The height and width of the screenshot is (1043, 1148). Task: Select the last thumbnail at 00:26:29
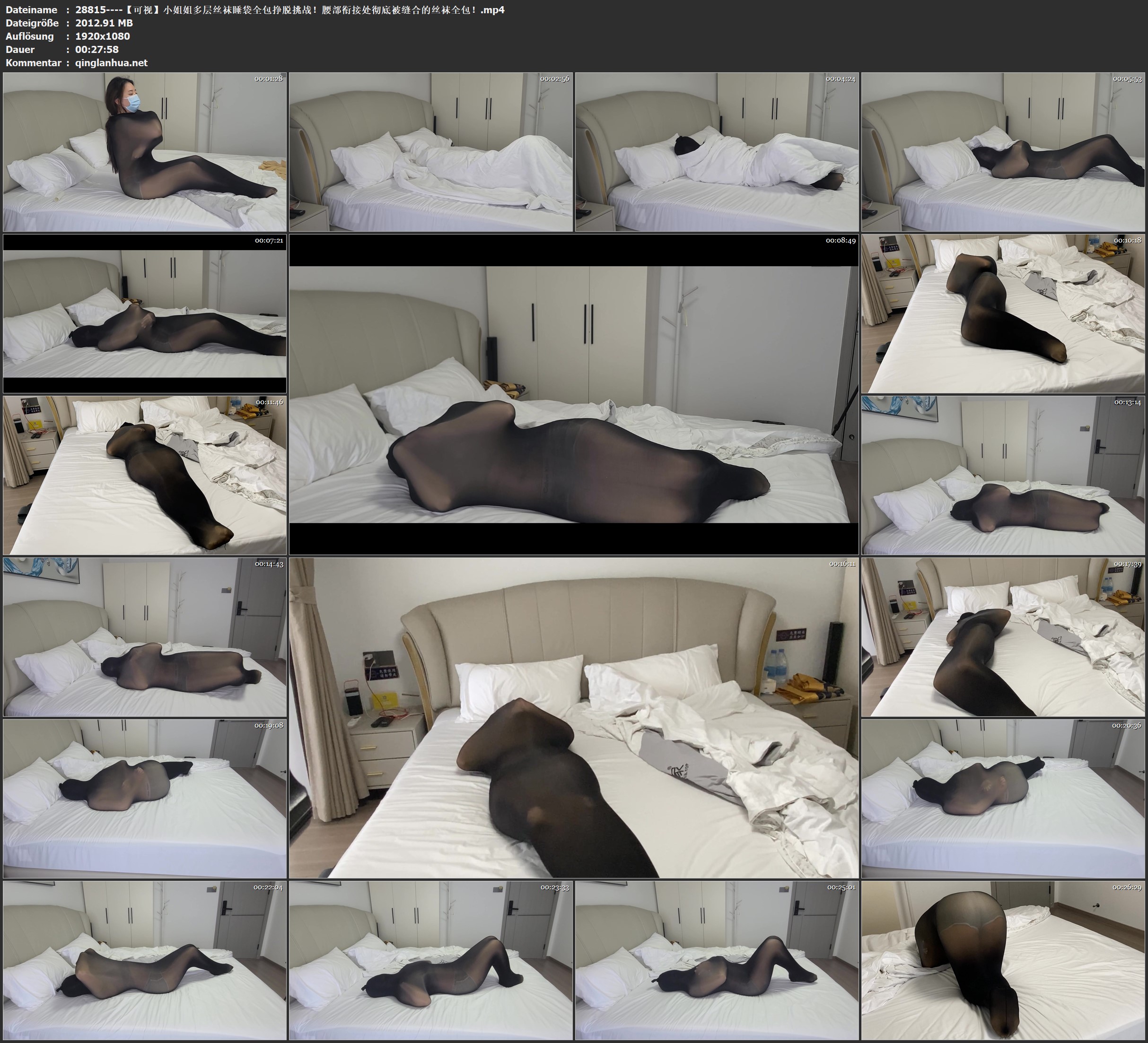click(x=1003, y=960)
